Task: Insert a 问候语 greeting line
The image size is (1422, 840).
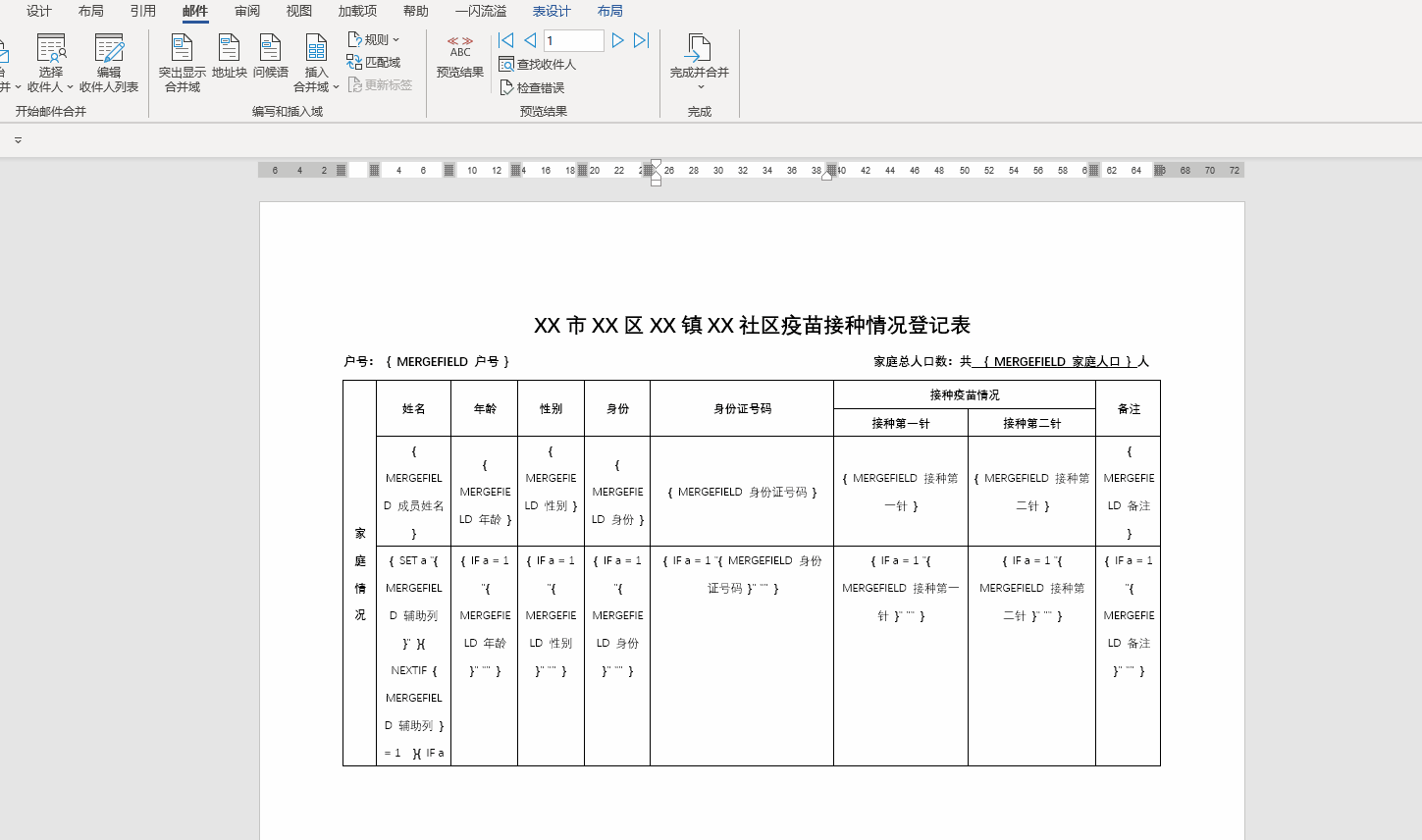Action: 270,57
